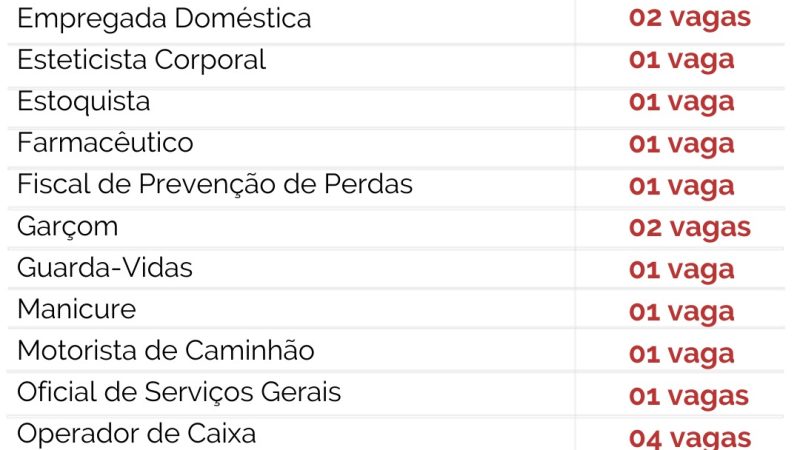Image resolution: width=800 pixels, height=450 pixels.
Task: Select the vacancy count beside Esteticista Corporal
Action: 681,60
